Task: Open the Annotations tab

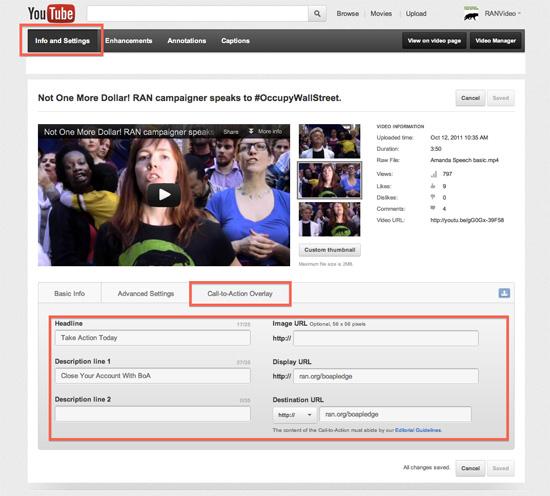Action: point(187,41)
